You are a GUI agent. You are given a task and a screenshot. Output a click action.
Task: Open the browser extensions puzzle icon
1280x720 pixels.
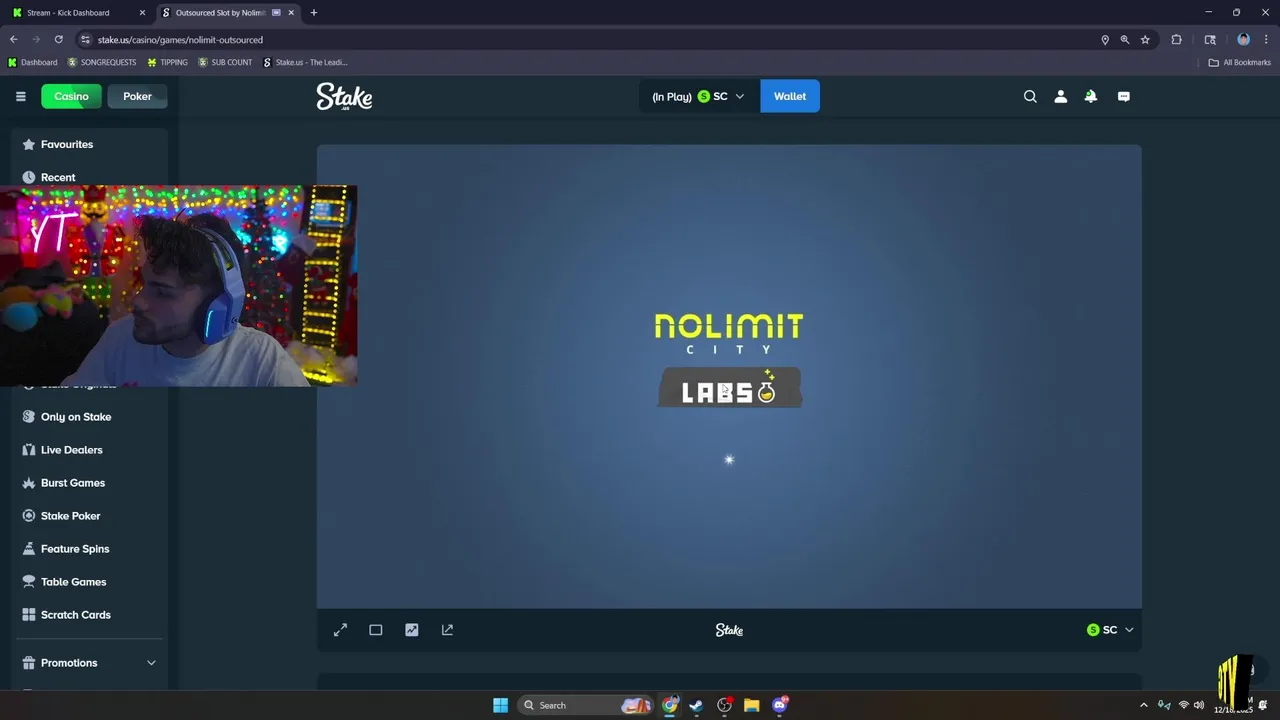1177,40
